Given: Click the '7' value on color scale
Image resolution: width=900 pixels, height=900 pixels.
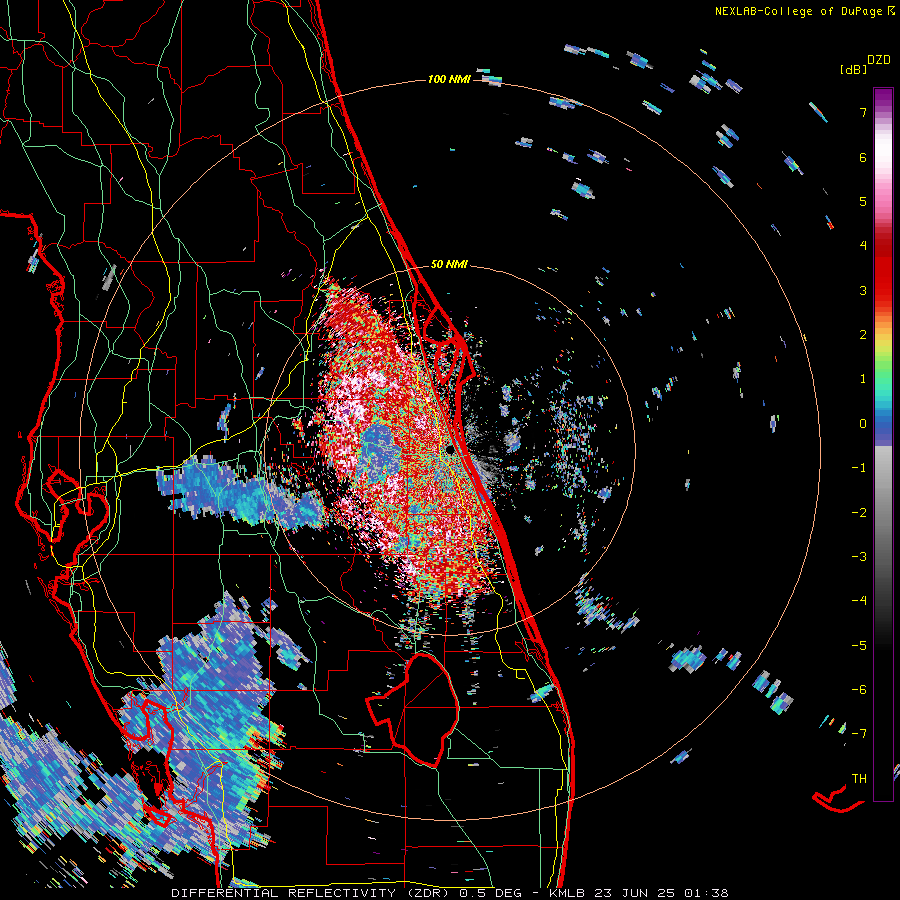Looking at the screenshot, I should click(x=863, y=112).
